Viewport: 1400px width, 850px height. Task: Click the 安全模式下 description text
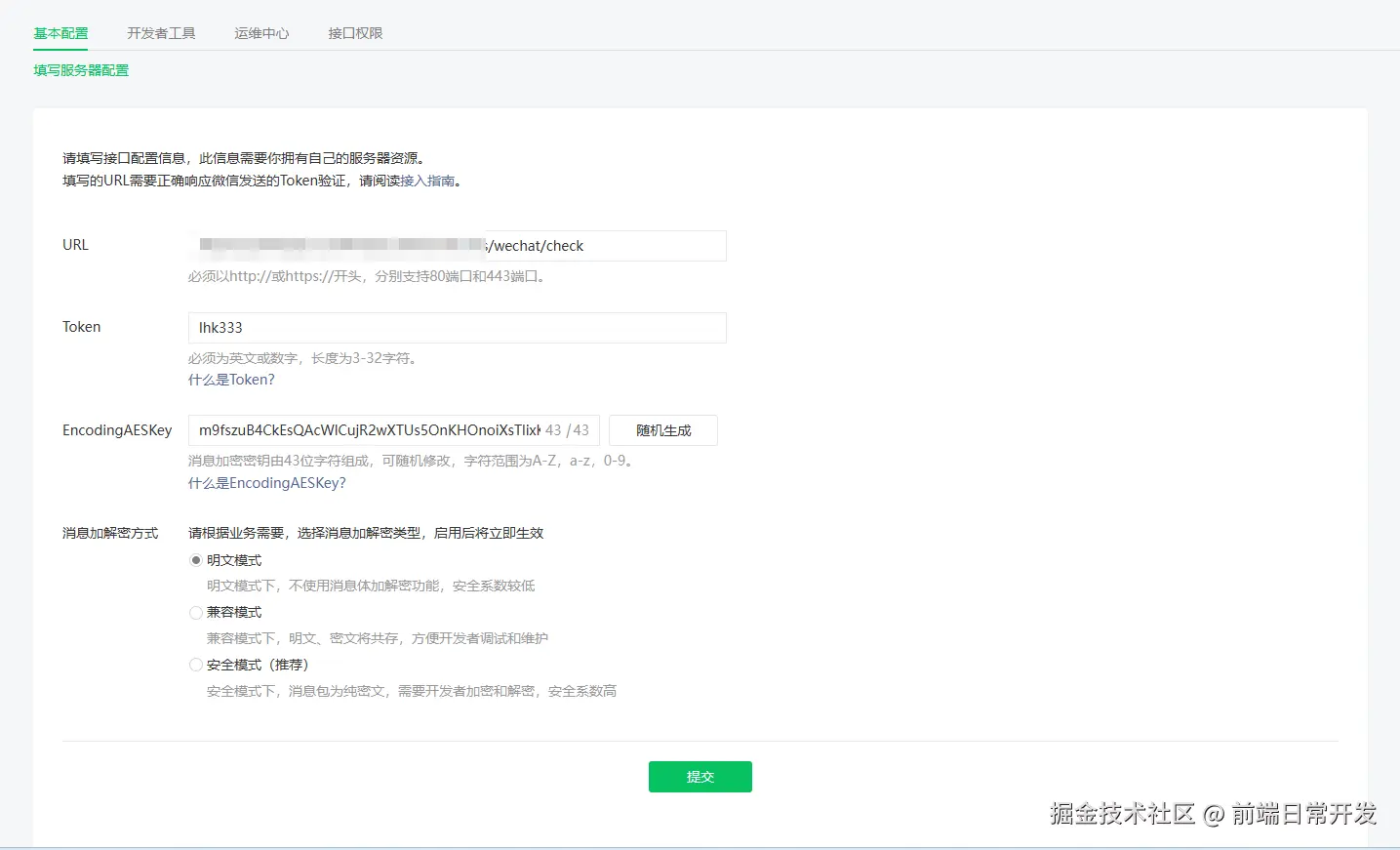pos(412,691)
